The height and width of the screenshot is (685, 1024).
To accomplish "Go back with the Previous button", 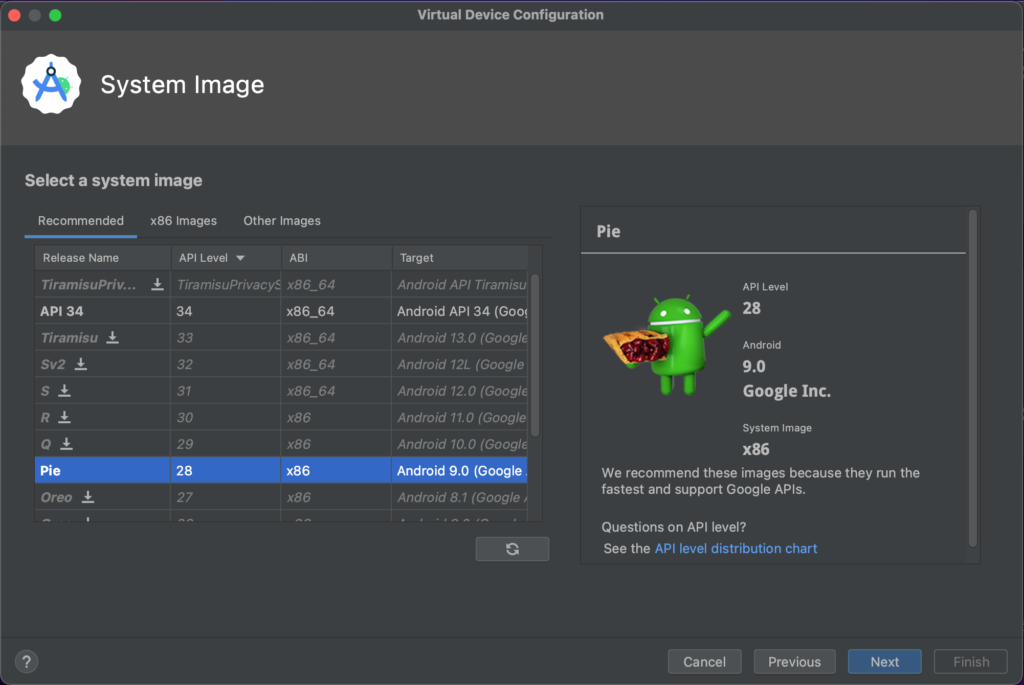I will (794, 661).
